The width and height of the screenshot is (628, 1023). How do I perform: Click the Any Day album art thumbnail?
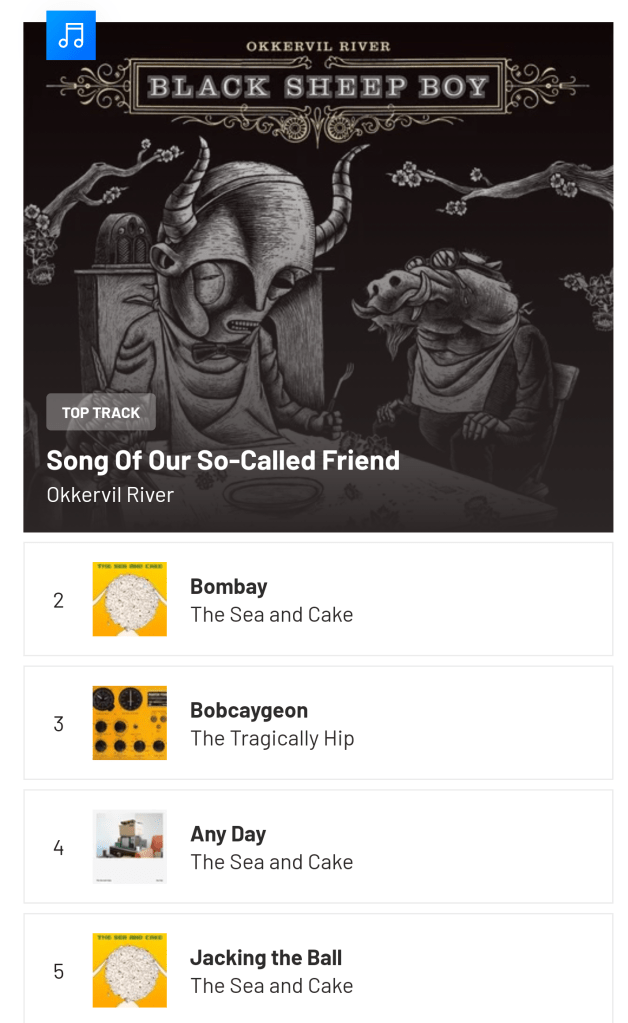click(x=130, y=847)
